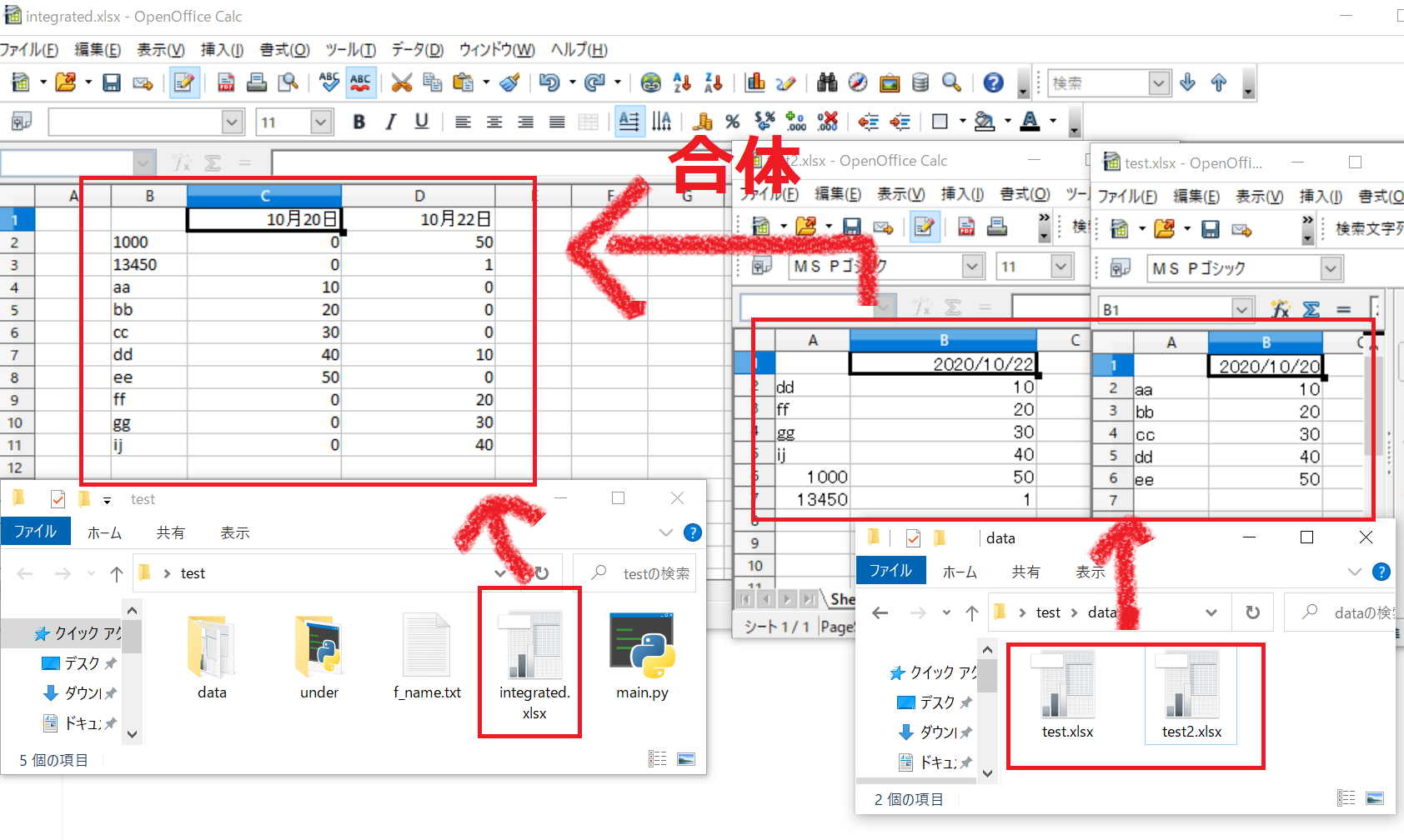1404x840 pixels.
Task: Click the Export as PDF icon
Action: tap(226, 82)
